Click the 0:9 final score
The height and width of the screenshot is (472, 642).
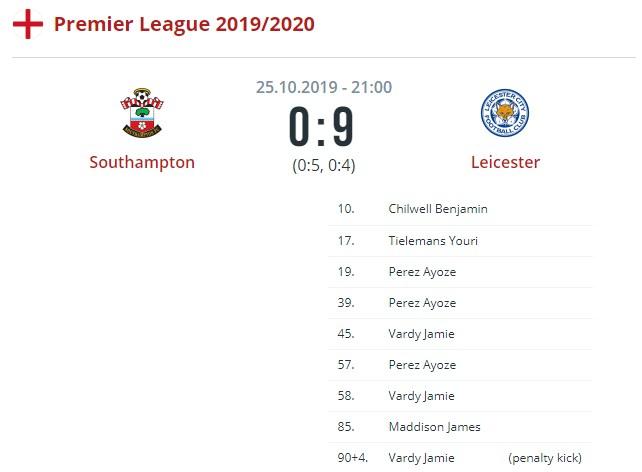[x=322, y=127]
